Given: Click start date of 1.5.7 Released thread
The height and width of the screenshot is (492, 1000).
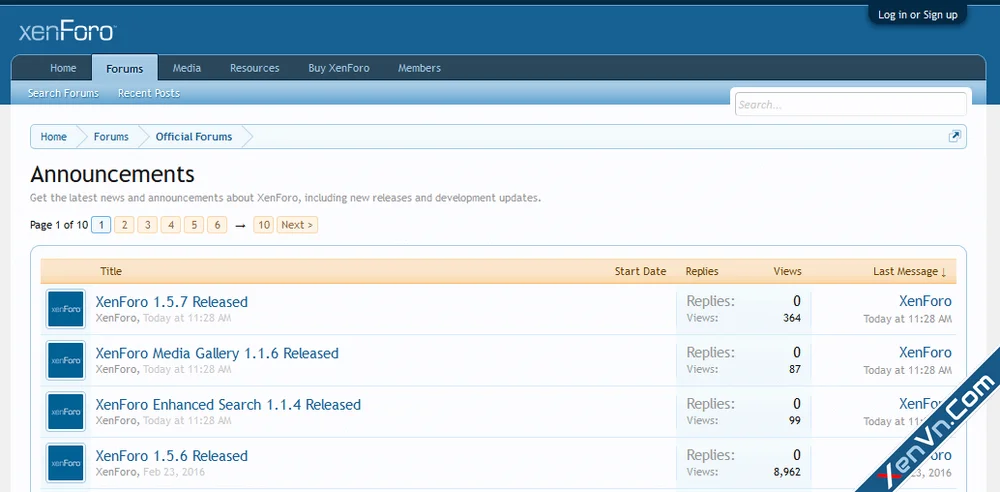Looking at the screenshot, I should coord(187,318).
